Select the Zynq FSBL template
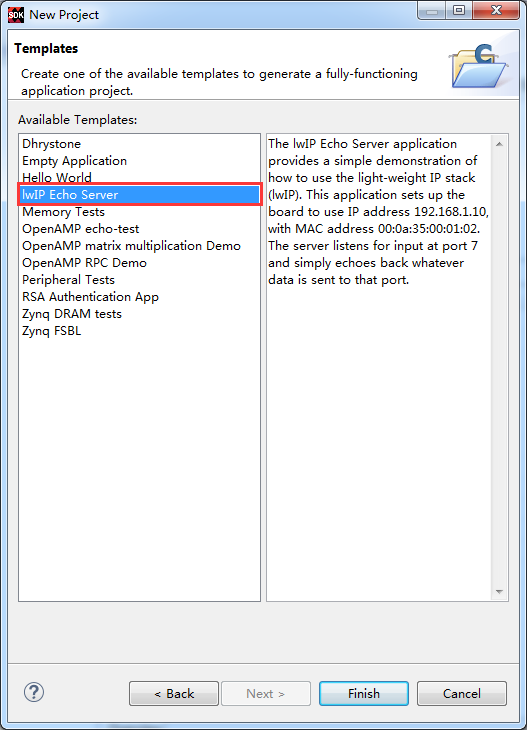The height and width of the screenshot is (730, 527). point(140,331)
